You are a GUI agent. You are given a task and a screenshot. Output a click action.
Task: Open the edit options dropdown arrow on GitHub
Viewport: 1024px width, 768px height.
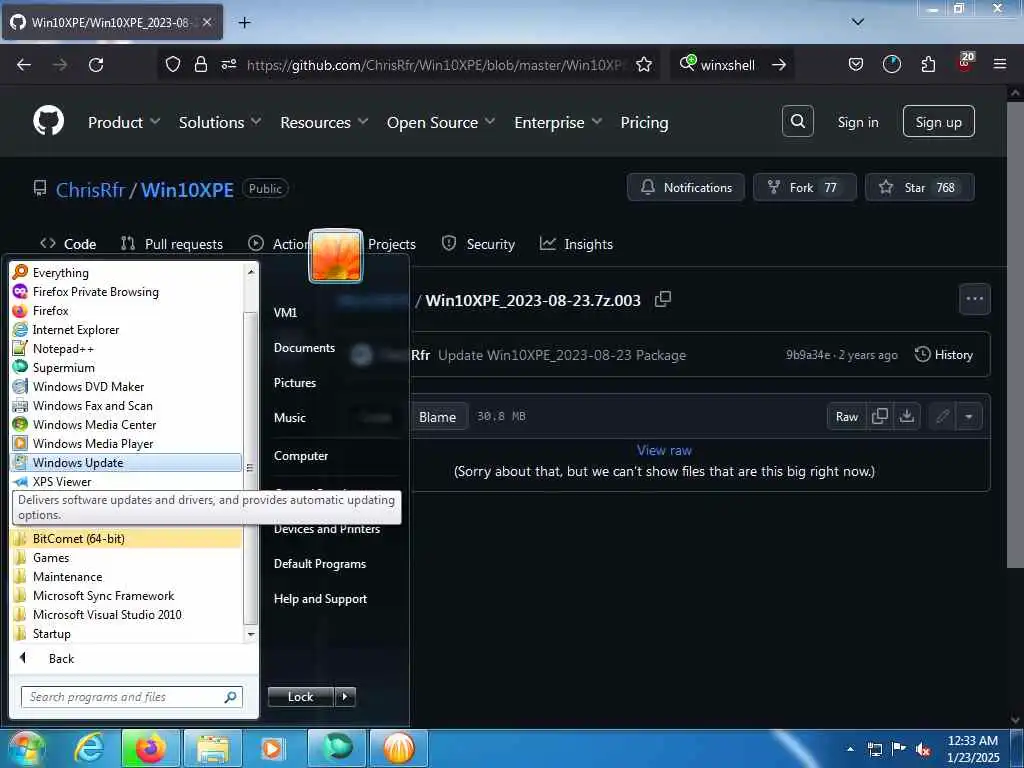tap(968, 416)
